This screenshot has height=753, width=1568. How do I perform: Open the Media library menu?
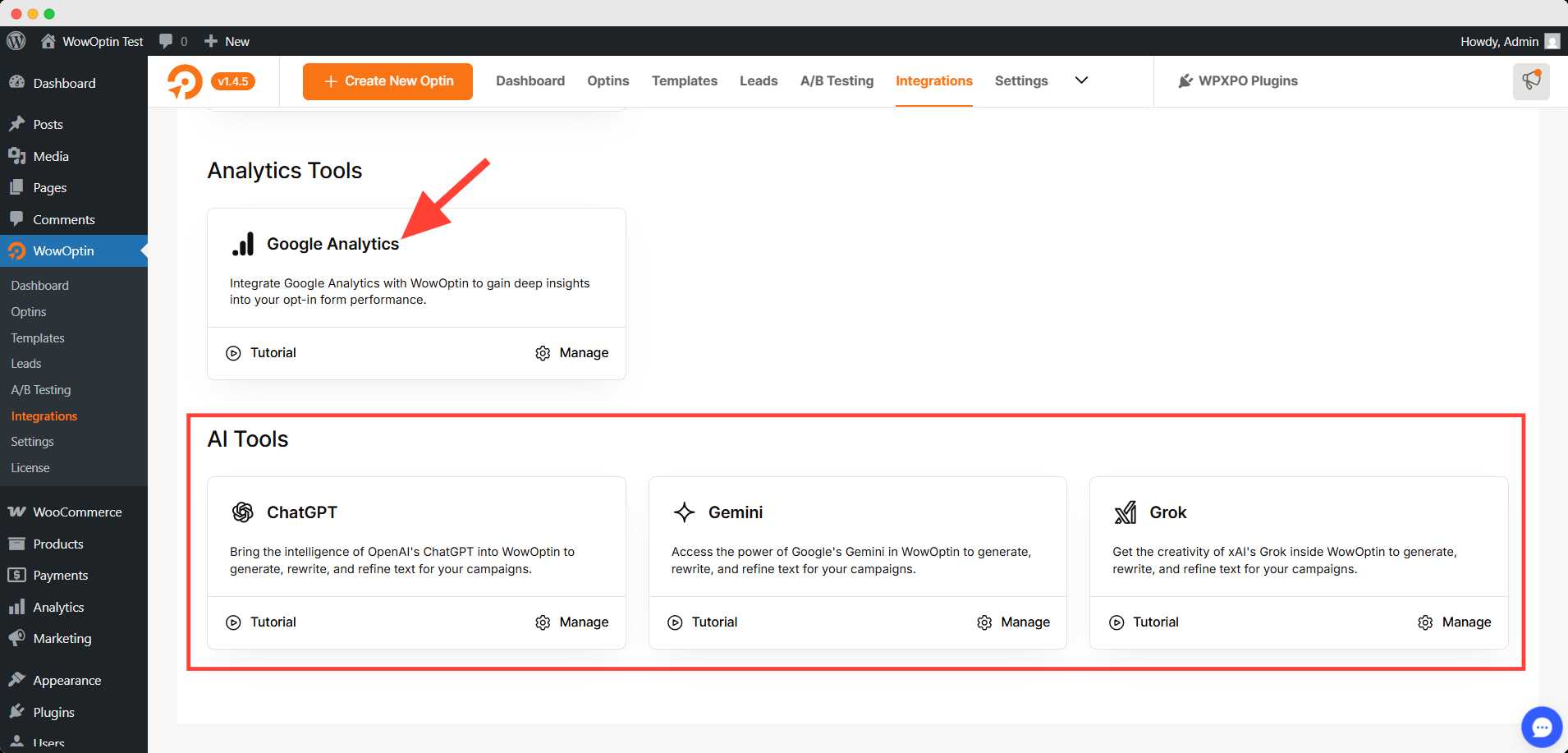(x=74, y=156)
